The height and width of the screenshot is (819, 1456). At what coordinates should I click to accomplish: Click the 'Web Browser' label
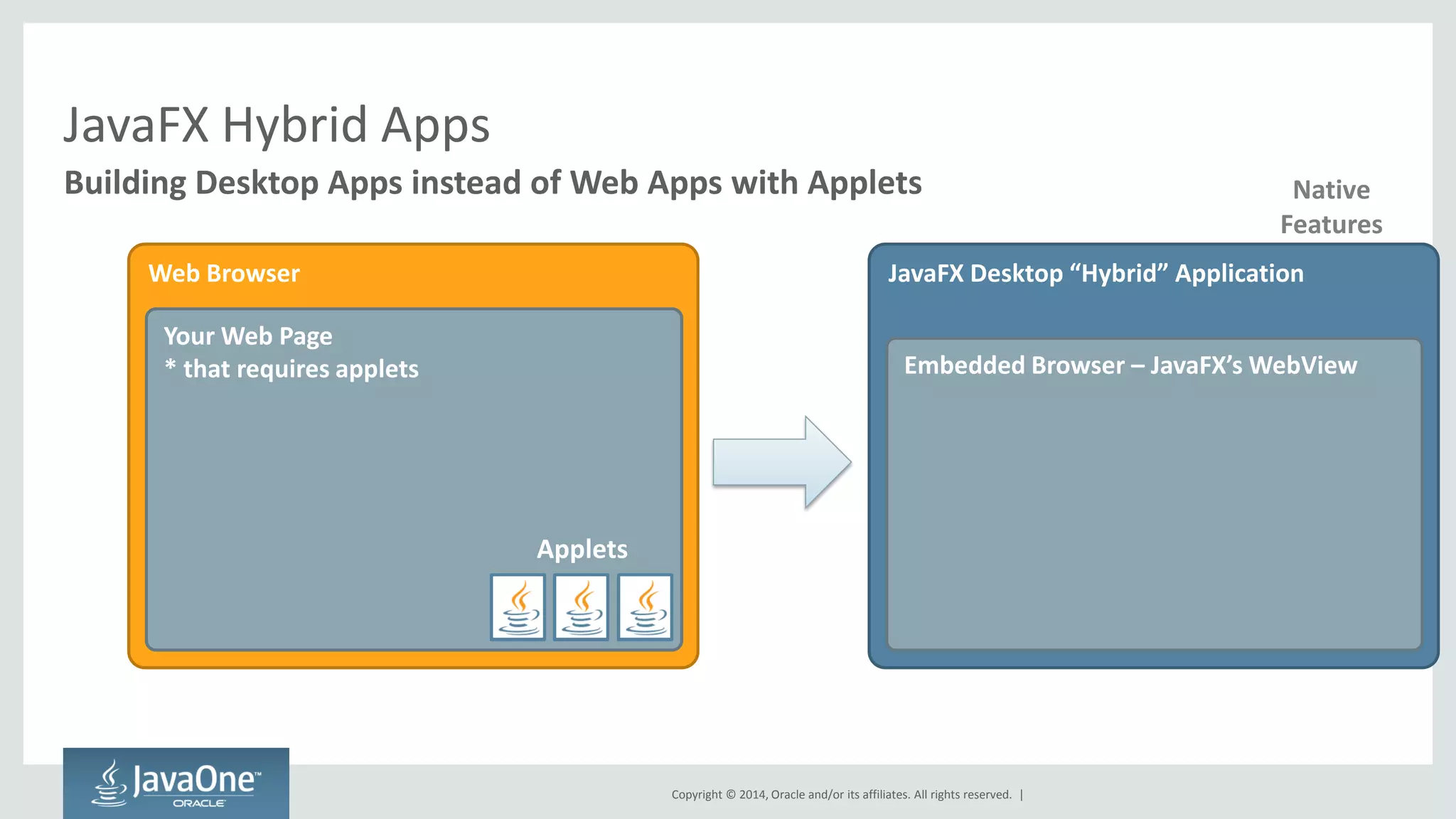tap(224, 274)
